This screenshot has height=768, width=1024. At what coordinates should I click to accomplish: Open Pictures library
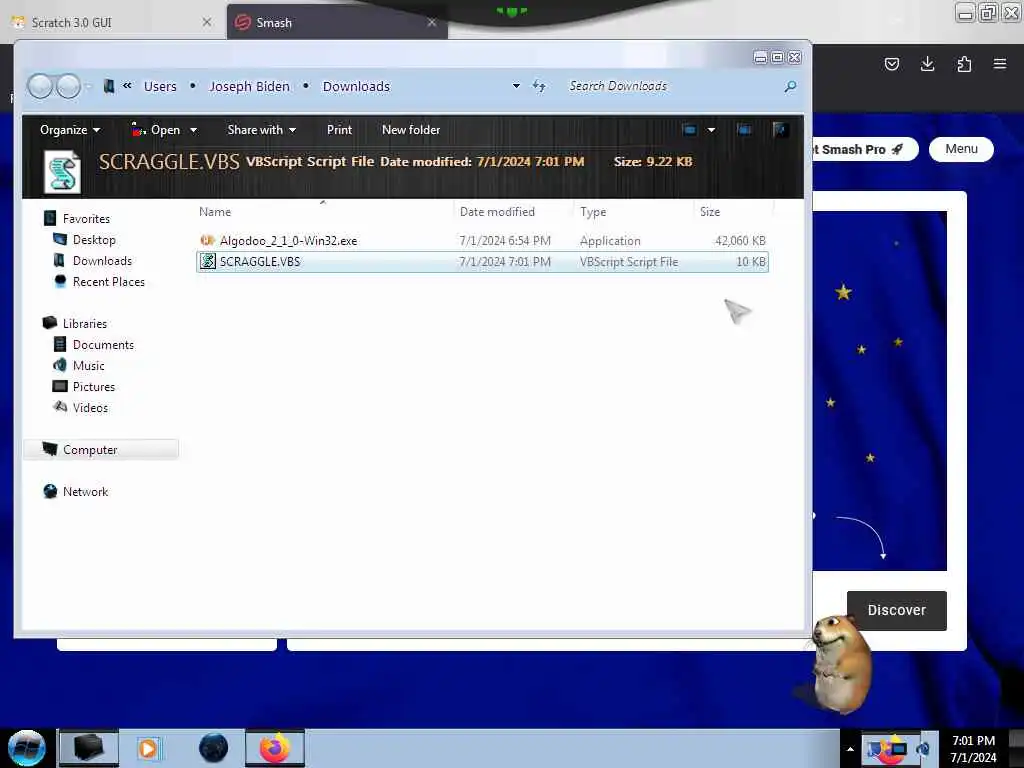[x=93, y=386]
